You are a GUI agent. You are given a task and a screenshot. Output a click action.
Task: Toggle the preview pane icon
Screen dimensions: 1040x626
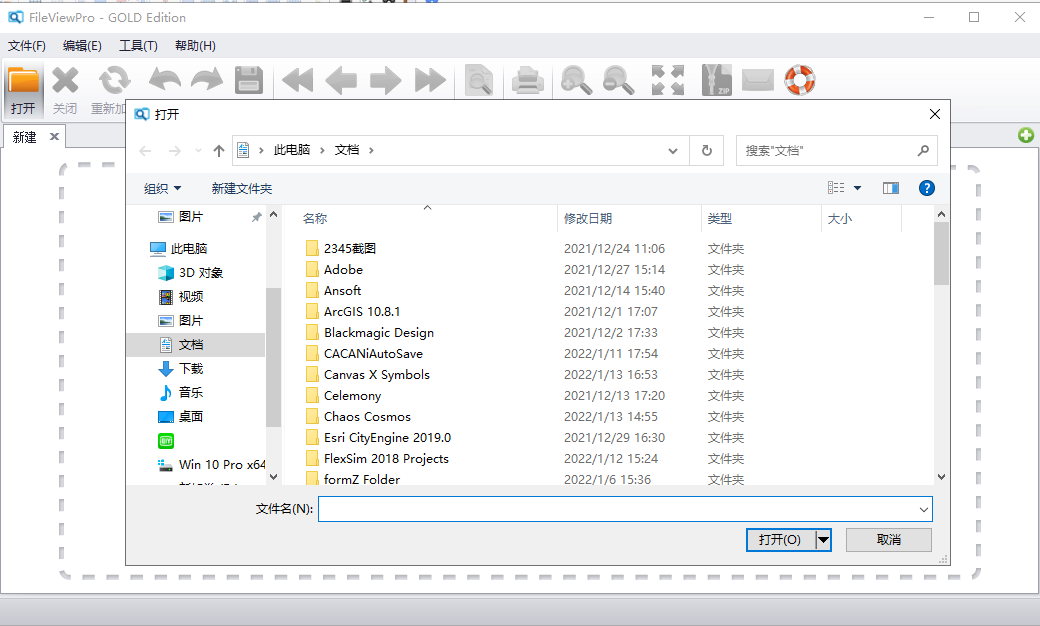point(891,188)
